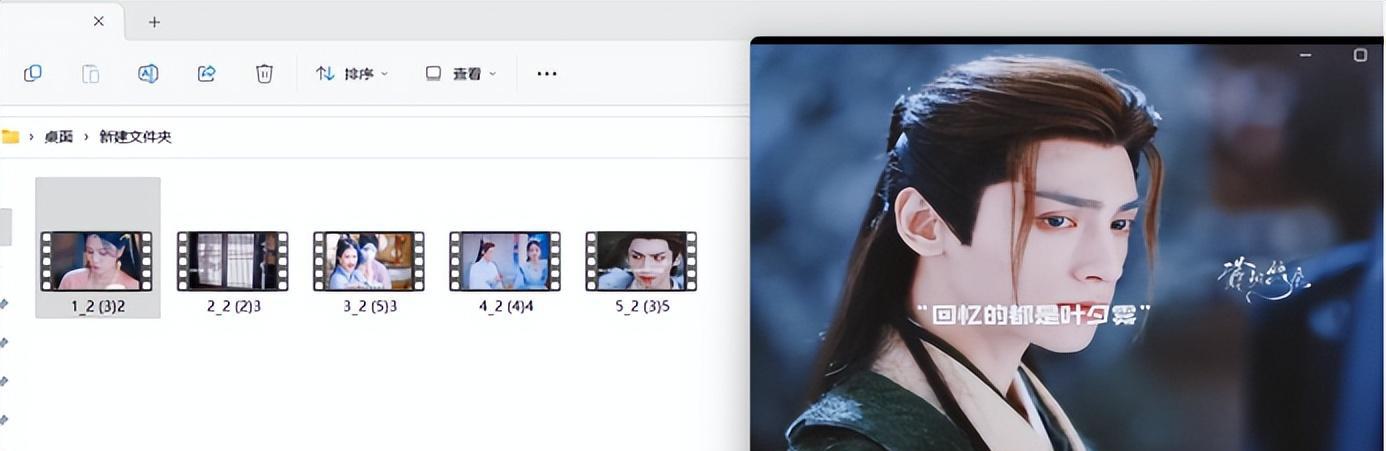Select video thumbnail 2_2 (2)3

point(233,261)
